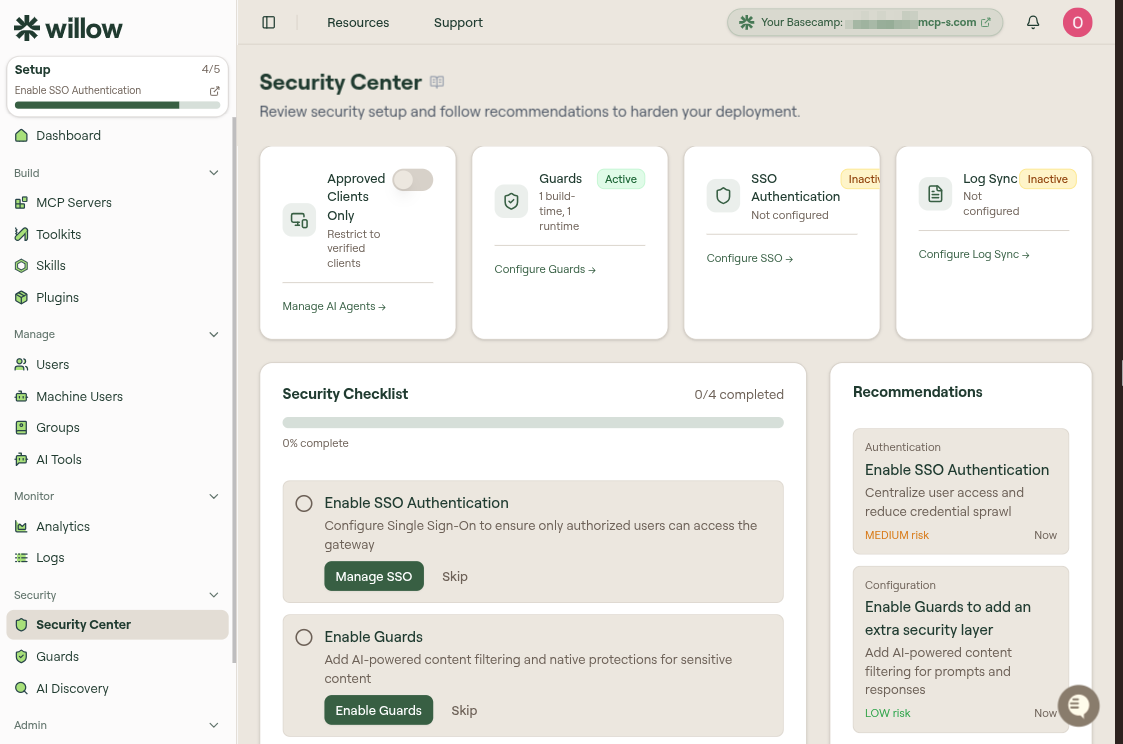Mark the Enable Guards checklist circle

[x=304, y=637]
